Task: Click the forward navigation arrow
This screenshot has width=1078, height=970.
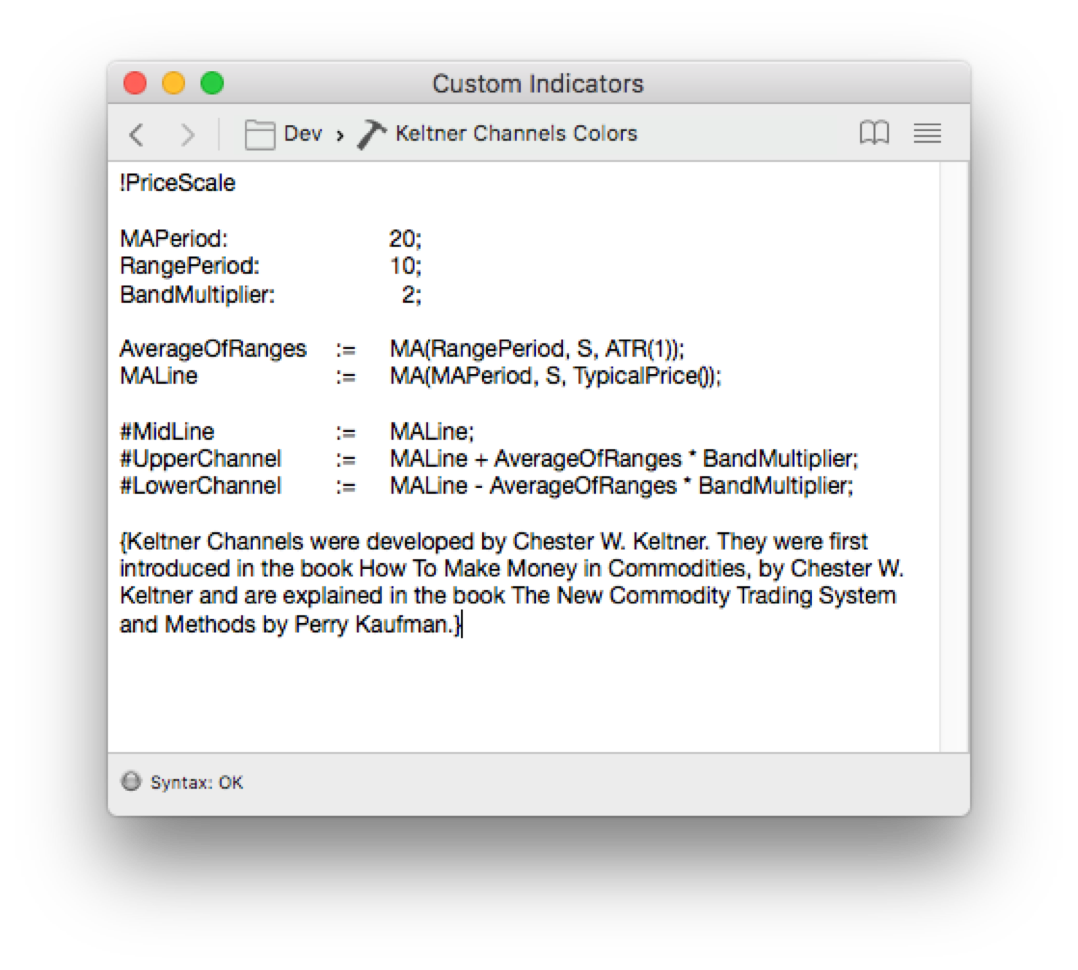Action: tap(187, 134)
